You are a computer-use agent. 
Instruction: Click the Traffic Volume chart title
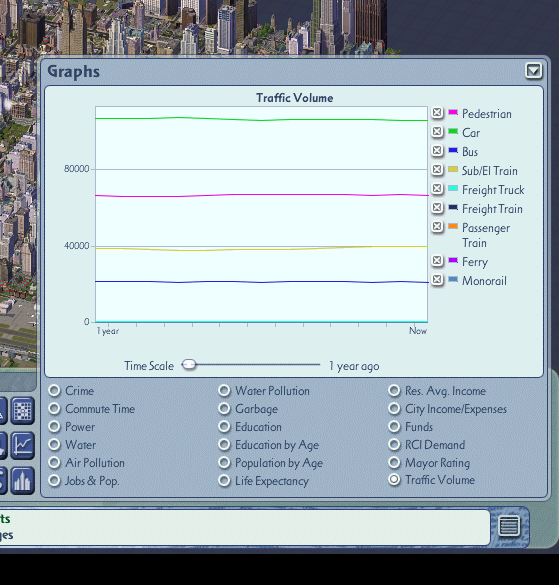[294, 98]
